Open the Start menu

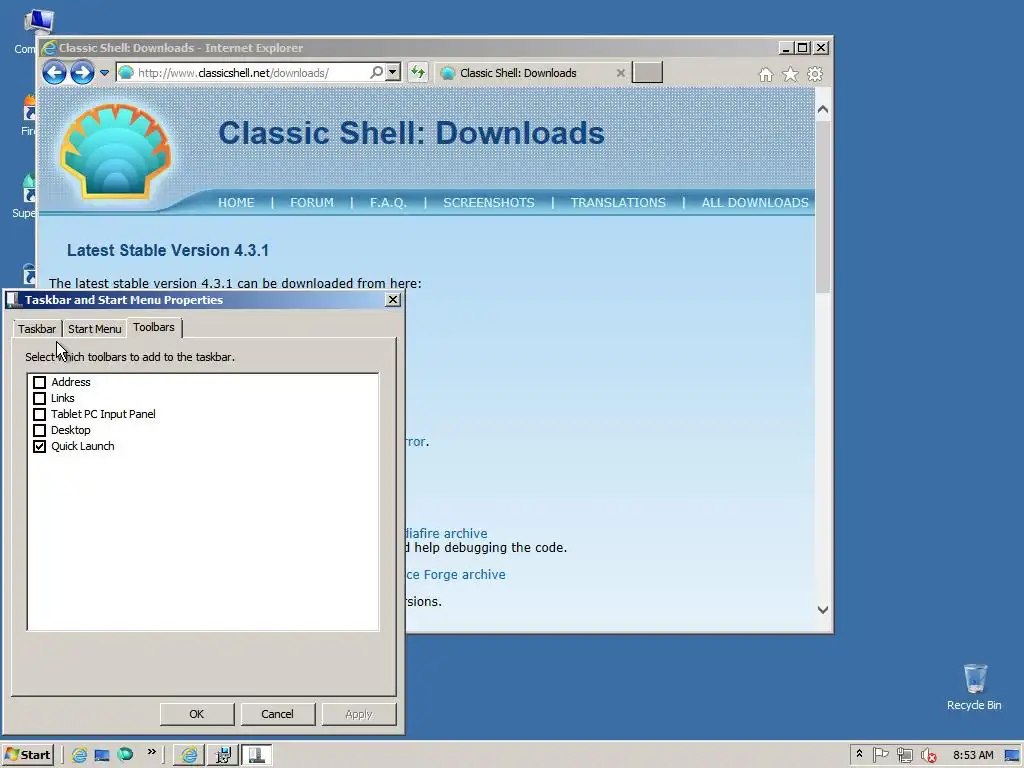[x=27, y=755]
